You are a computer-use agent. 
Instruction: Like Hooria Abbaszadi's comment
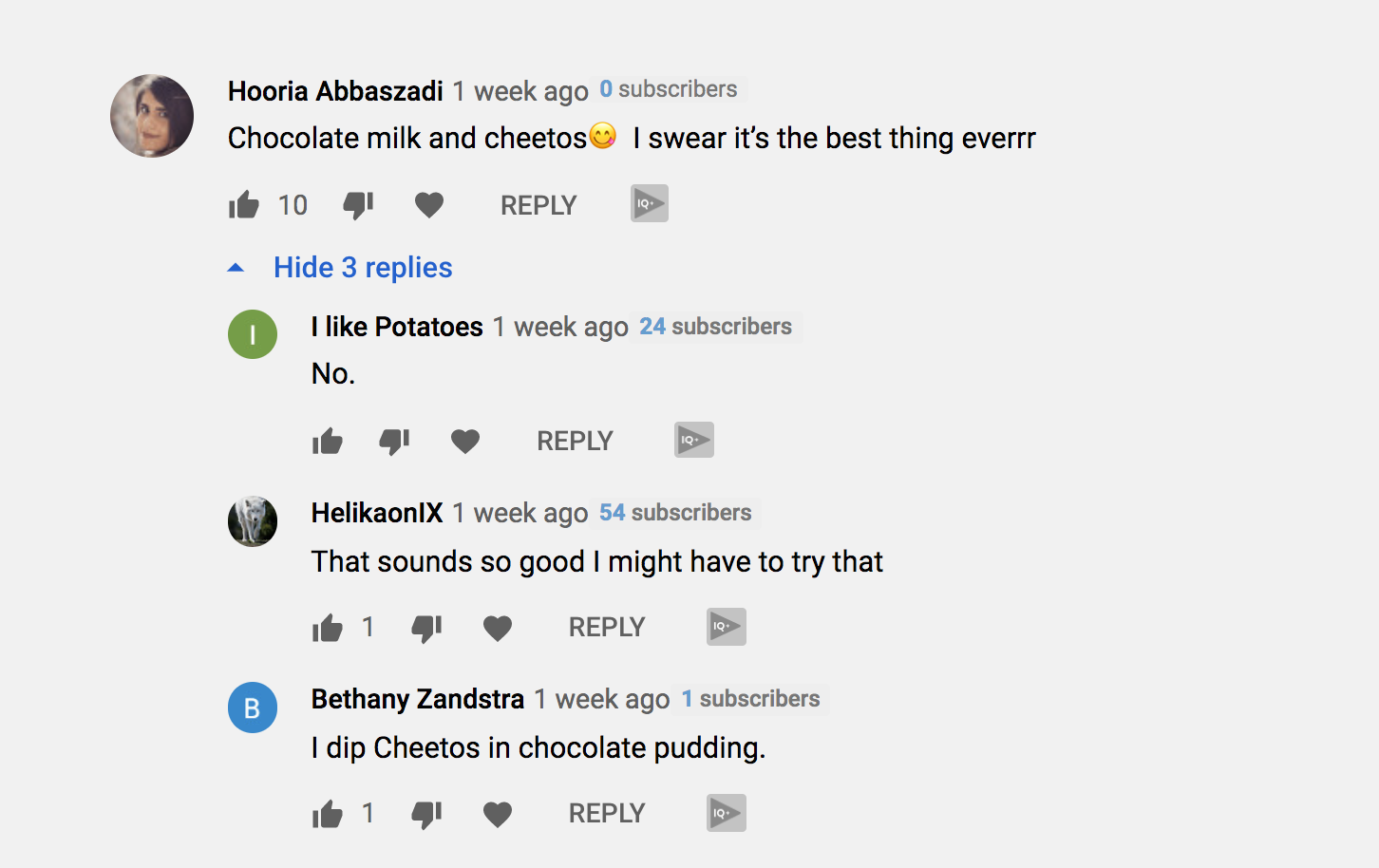point(244,205)
